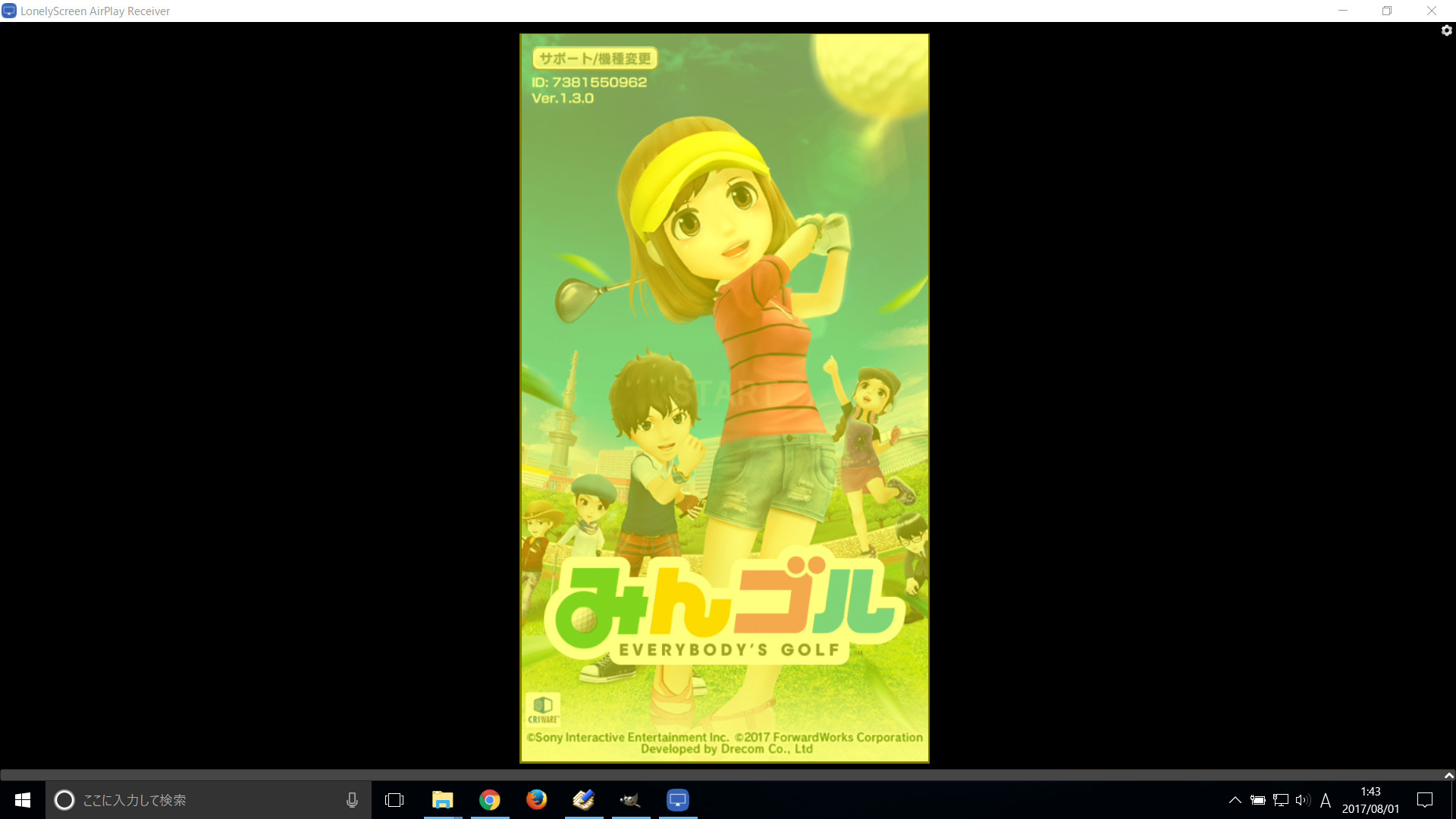Click the network tray icon

click(x=1281, y=800)
